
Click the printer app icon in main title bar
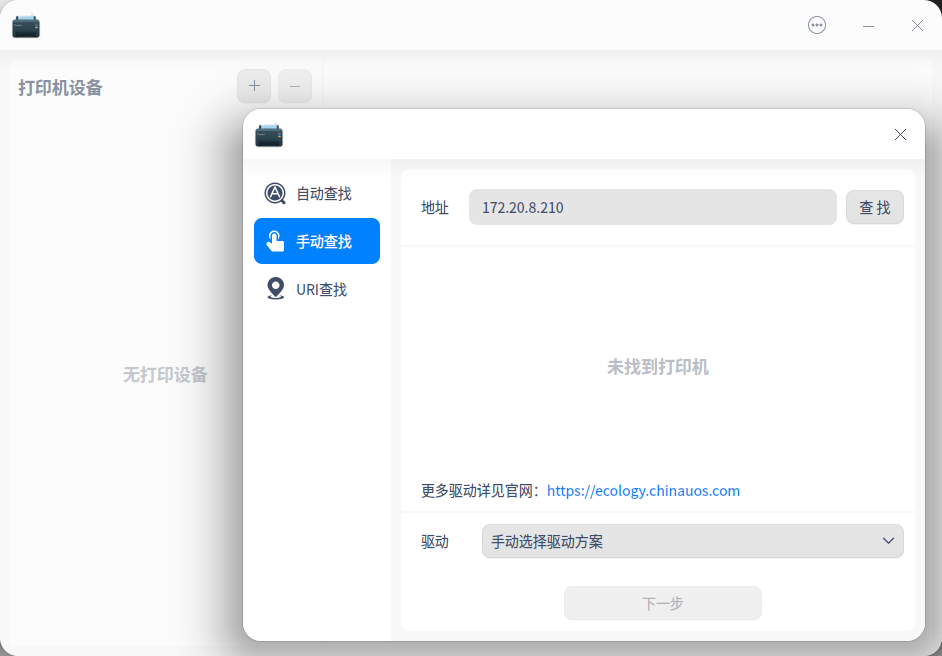(26, 26)
